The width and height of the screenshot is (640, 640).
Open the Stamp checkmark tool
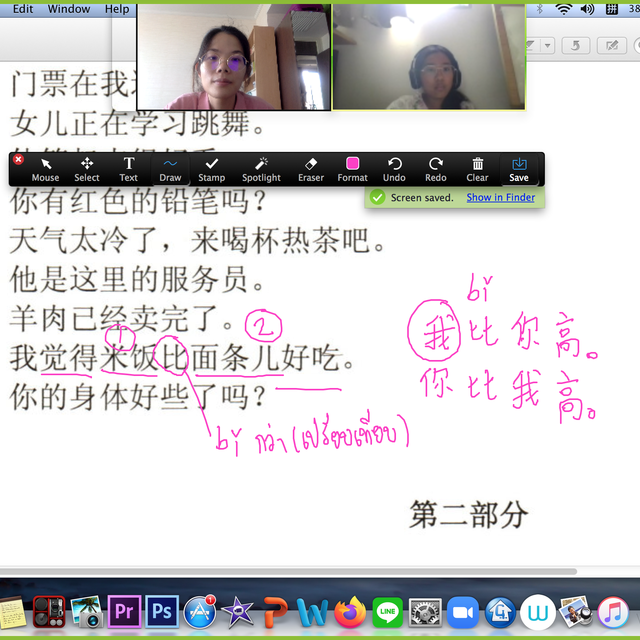tap(212, 168)
